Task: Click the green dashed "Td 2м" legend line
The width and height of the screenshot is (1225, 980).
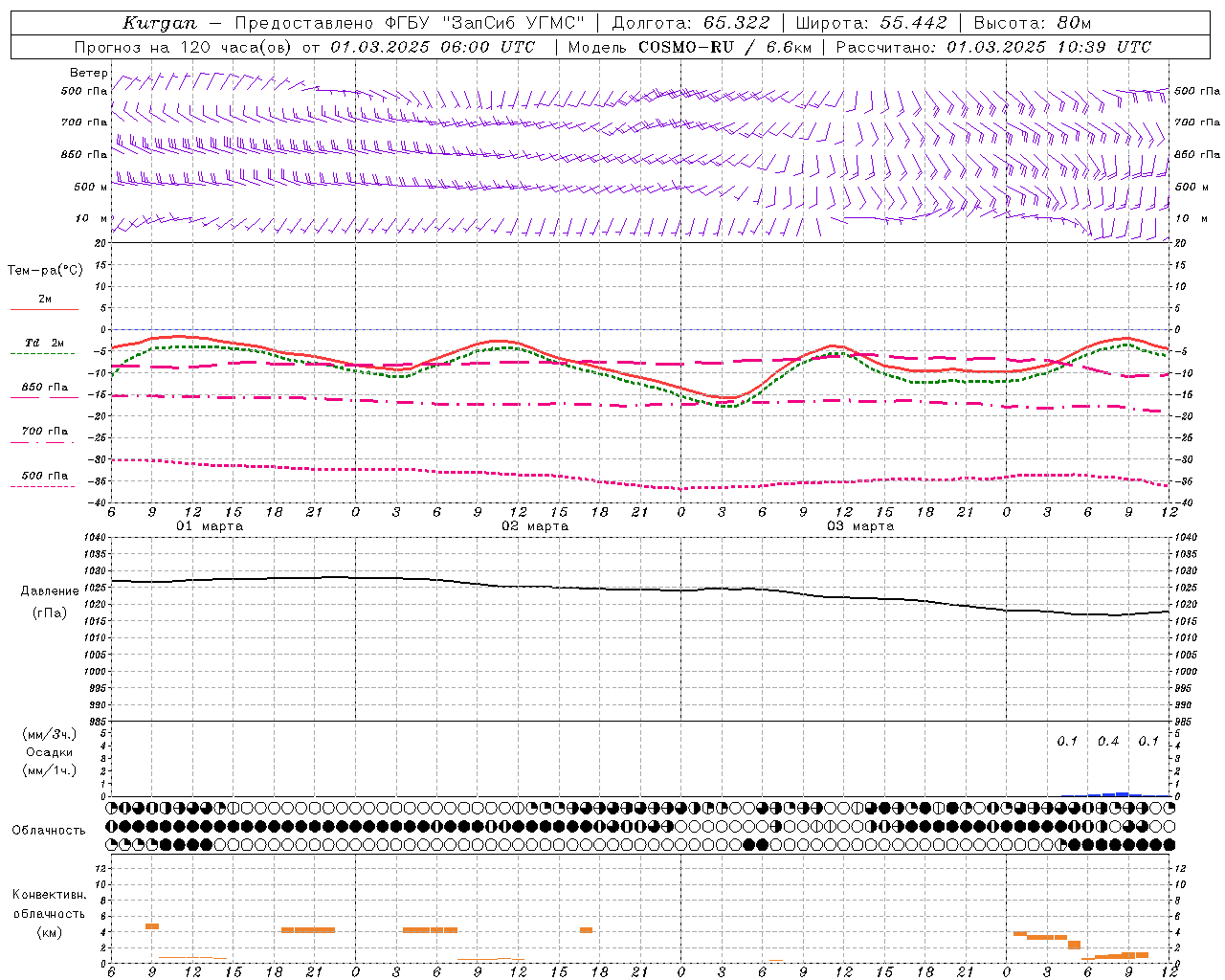Action: (42, 354)
